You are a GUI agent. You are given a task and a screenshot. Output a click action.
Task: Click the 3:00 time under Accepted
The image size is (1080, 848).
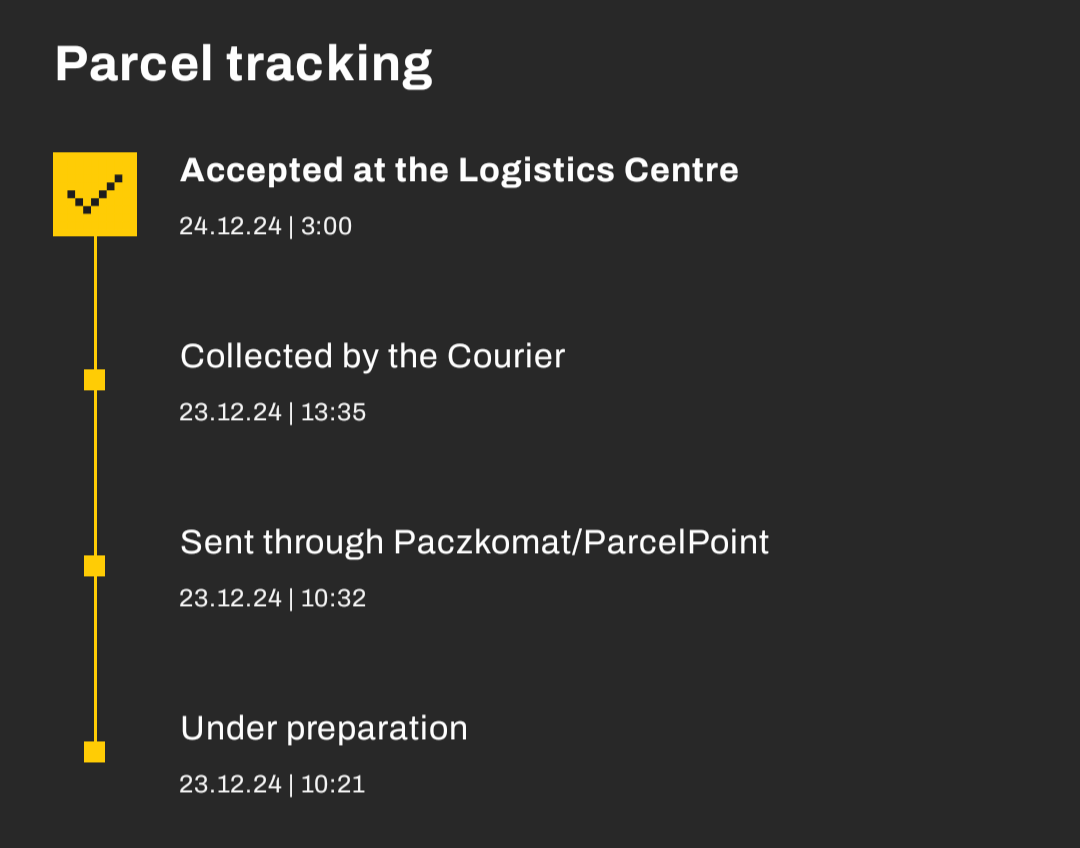[327, 227]
